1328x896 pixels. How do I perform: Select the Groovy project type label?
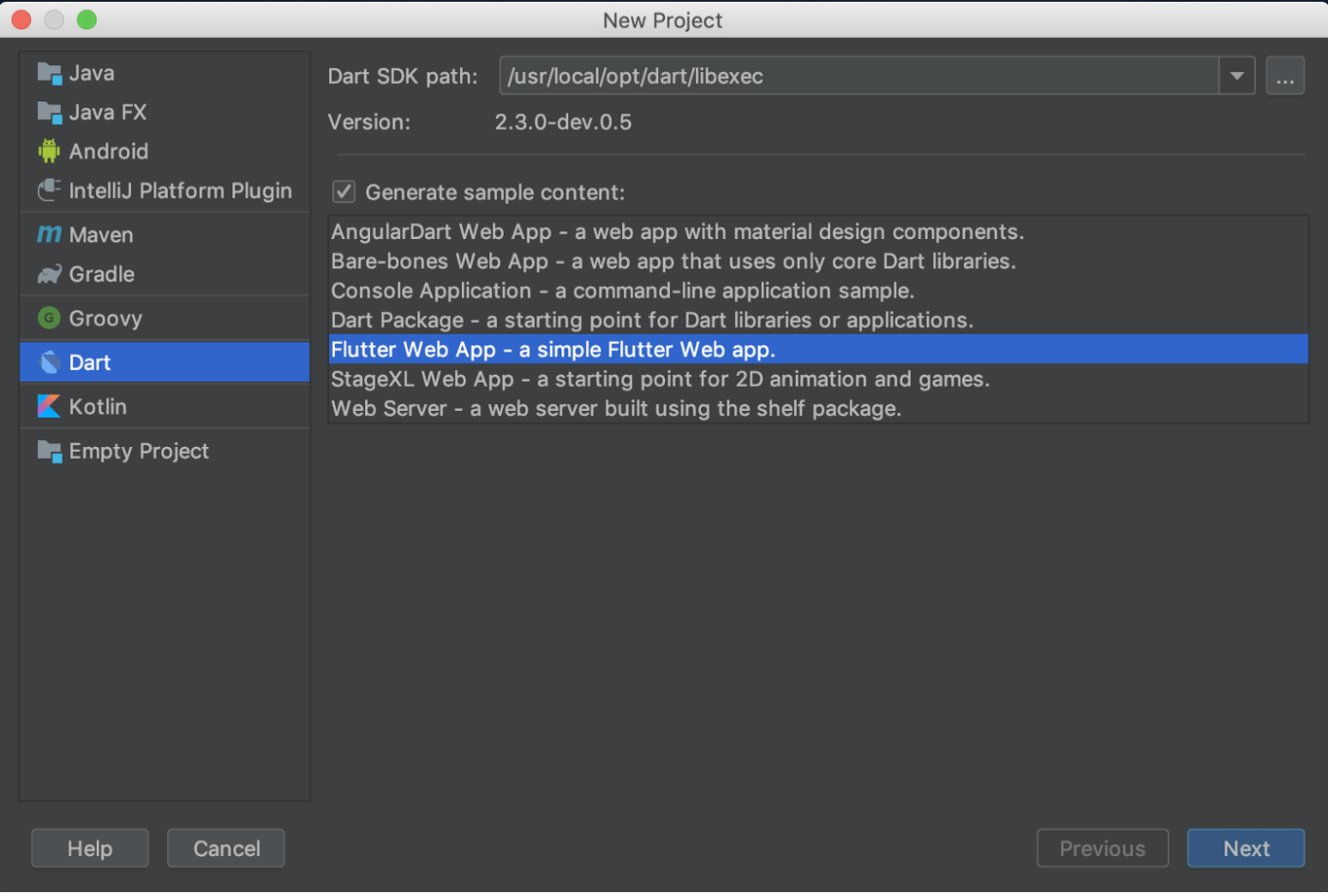(105, 318)
